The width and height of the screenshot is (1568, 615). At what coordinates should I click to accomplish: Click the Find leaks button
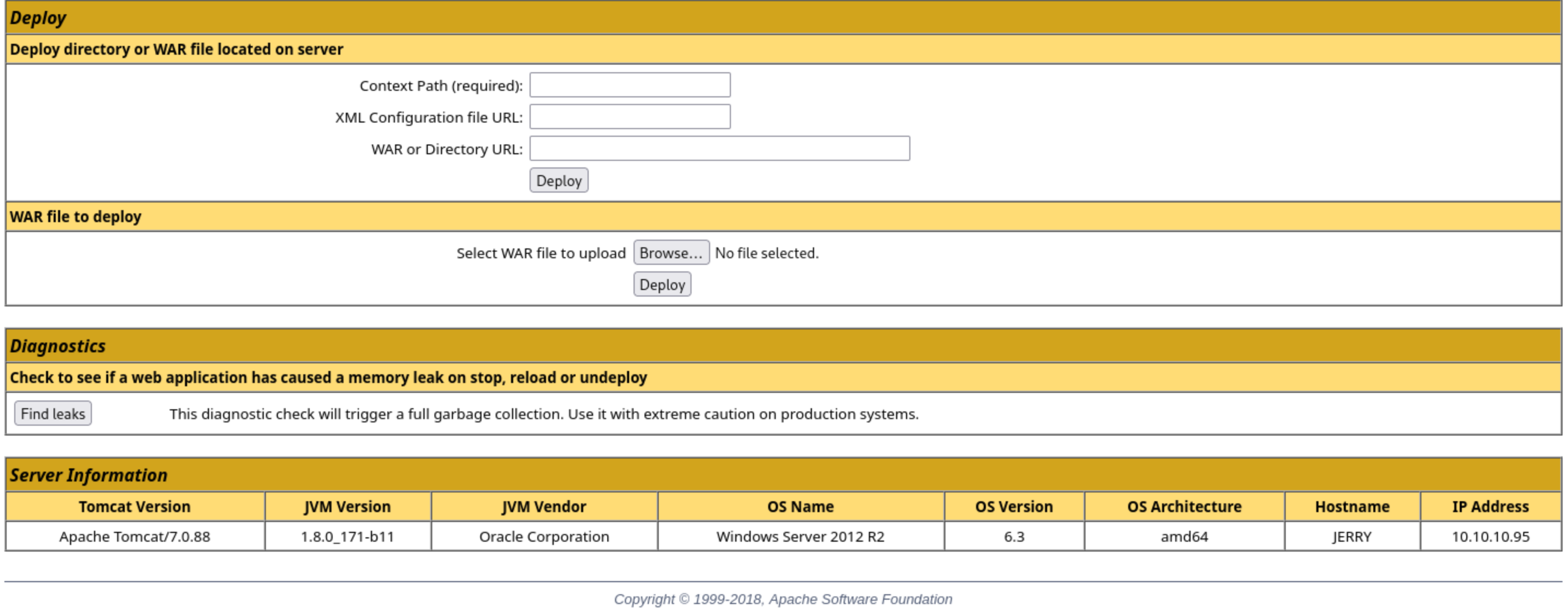tap(53, 414)
